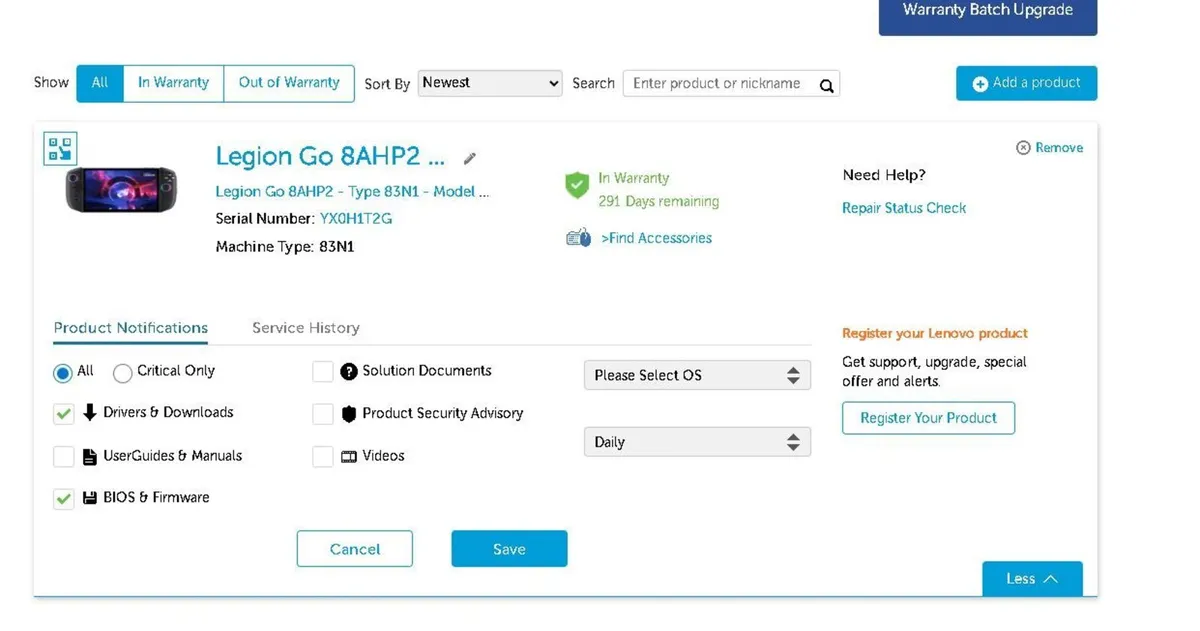
Task: Click the QR code icon on product card
Action: (60, 149)
